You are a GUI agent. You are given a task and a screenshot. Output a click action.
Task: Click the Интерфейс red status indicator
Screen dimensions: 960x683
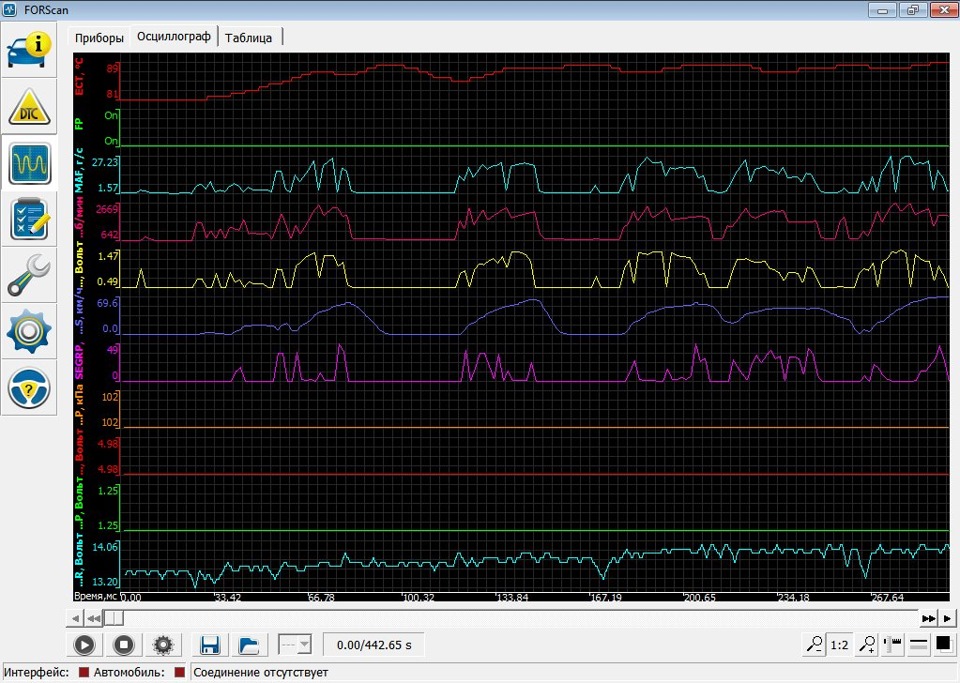[x=84, y=672]
